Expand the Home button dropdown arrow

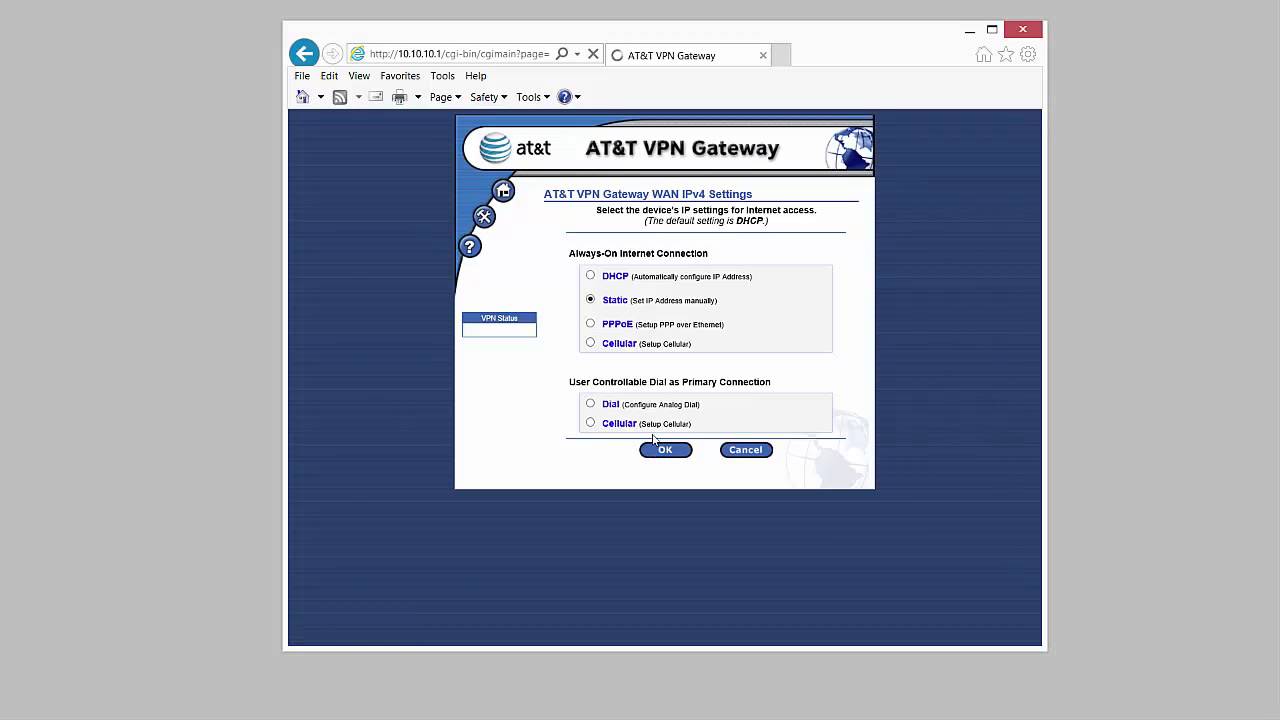click(321, 97)
